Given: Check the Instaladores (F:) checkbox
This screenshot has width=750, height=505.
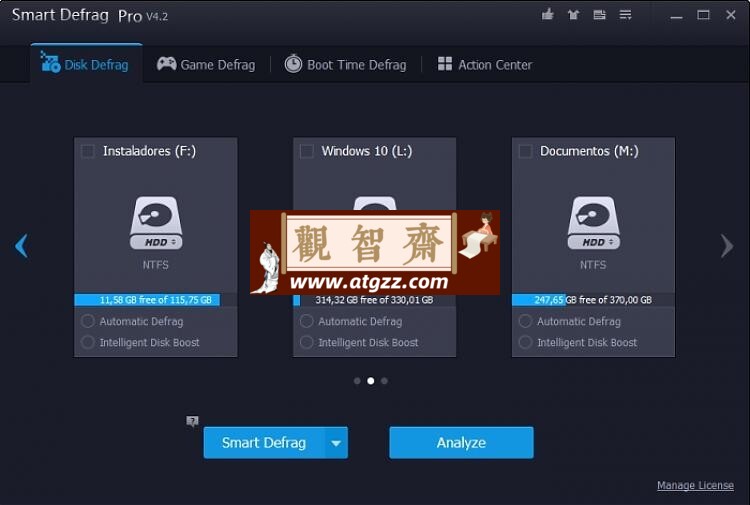Looking at the screenshot, I should [88, 151].
